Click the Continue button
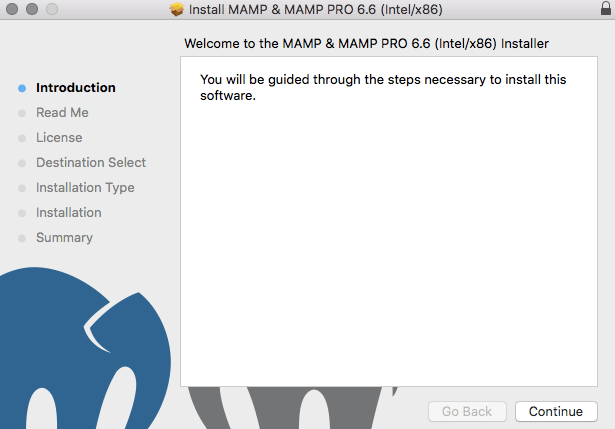The width and height of the screenshot is (615, 429). (x=555, y=411)
